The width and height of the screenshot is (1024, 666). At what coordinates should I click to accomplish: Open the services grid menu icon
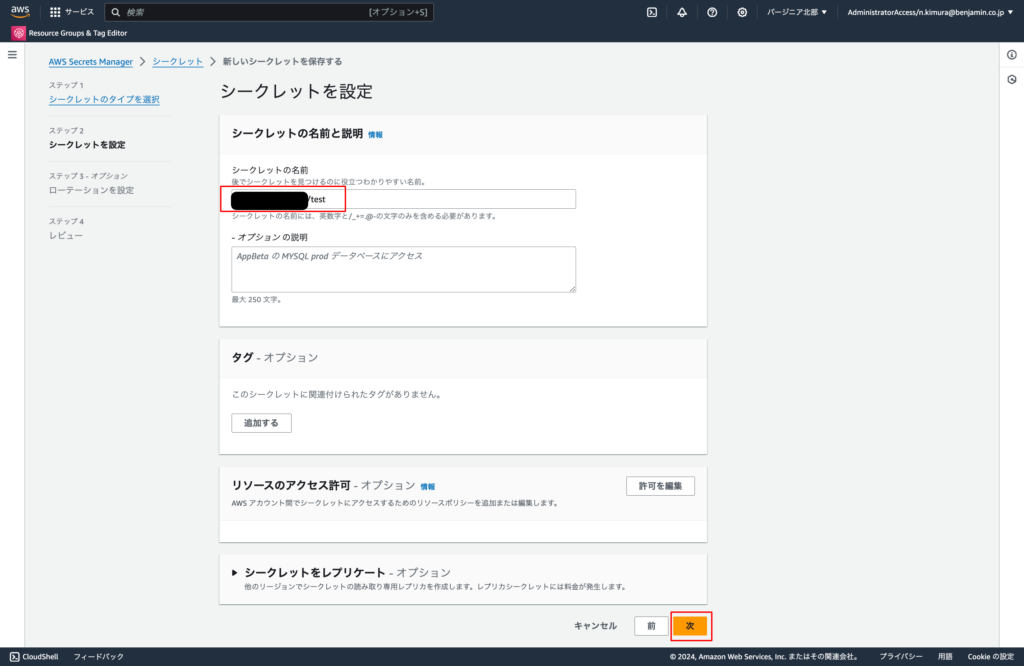55,12
